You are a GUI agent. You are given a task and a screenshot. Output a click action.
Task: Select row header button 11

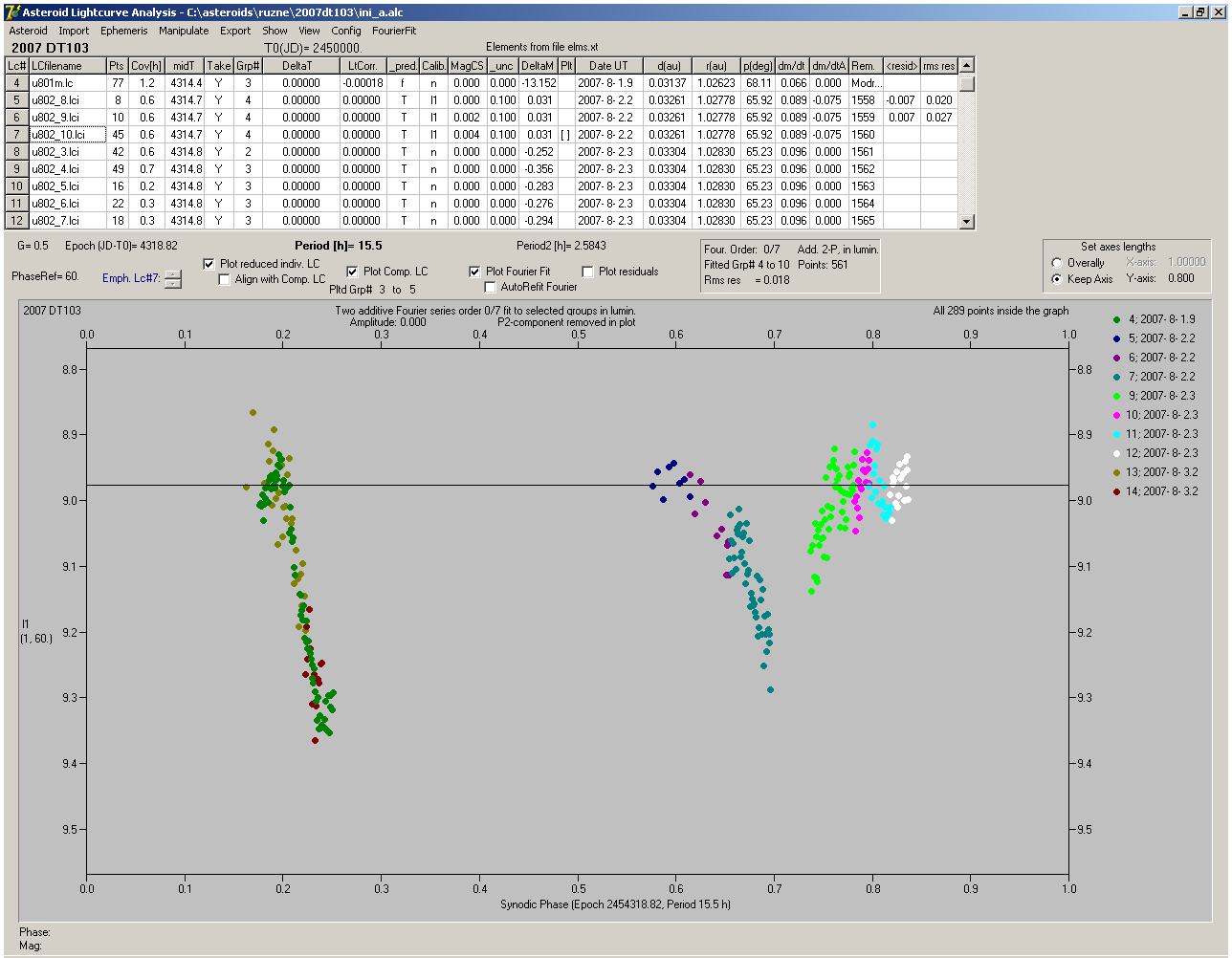tap(17, 204)
